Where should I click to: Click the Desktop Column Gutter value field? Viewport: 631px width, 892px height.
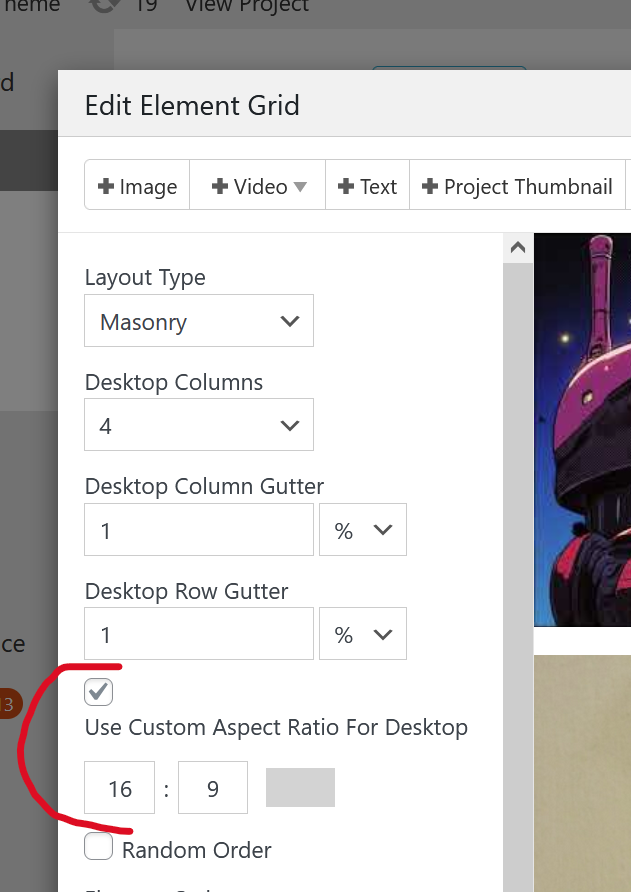[199, 530]
